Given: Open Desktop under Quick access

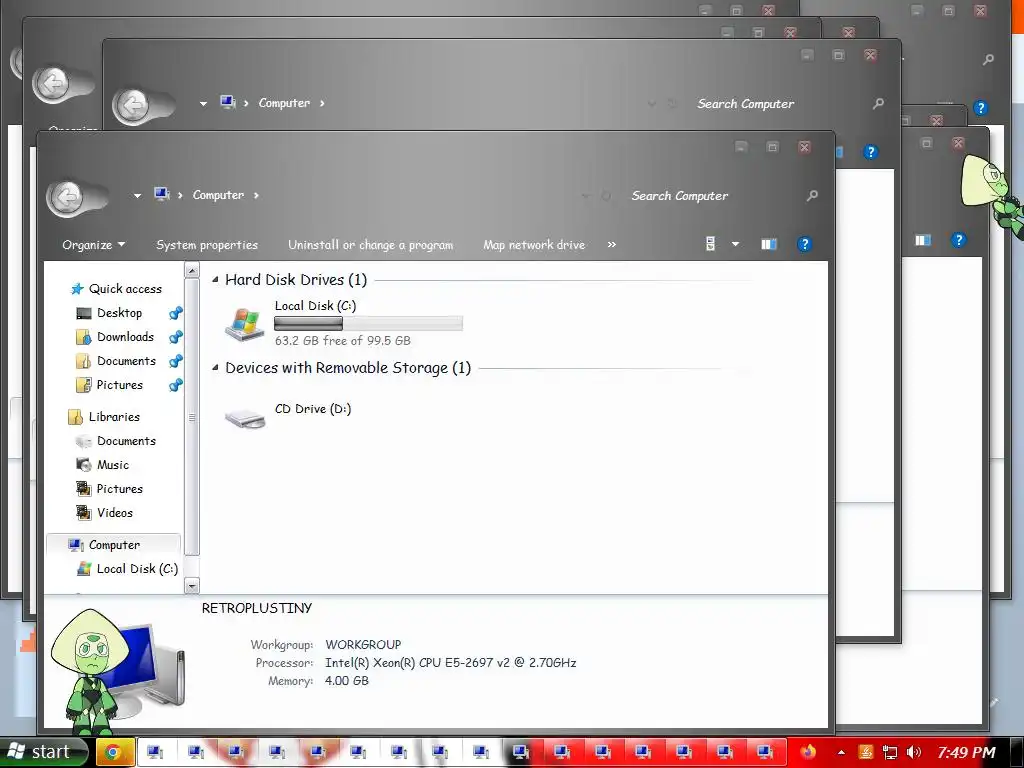Looking at the screenshot, I should pos(120,313).
